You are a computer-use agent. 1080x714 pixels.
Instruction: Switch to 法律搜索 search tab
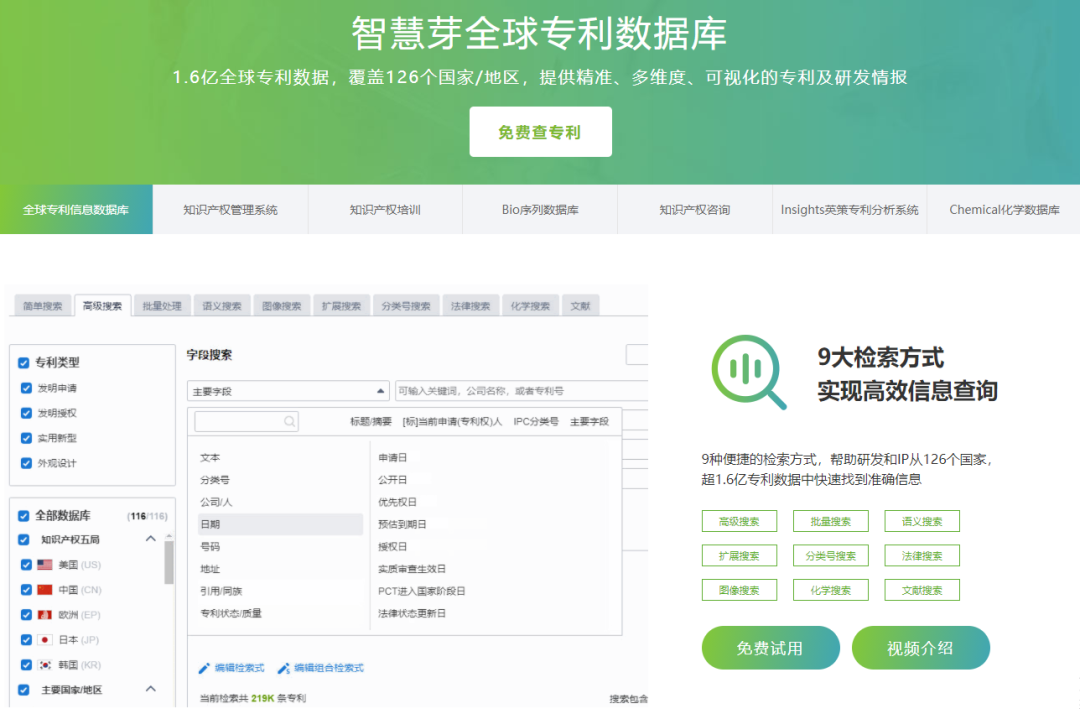[x=470, y=306]
